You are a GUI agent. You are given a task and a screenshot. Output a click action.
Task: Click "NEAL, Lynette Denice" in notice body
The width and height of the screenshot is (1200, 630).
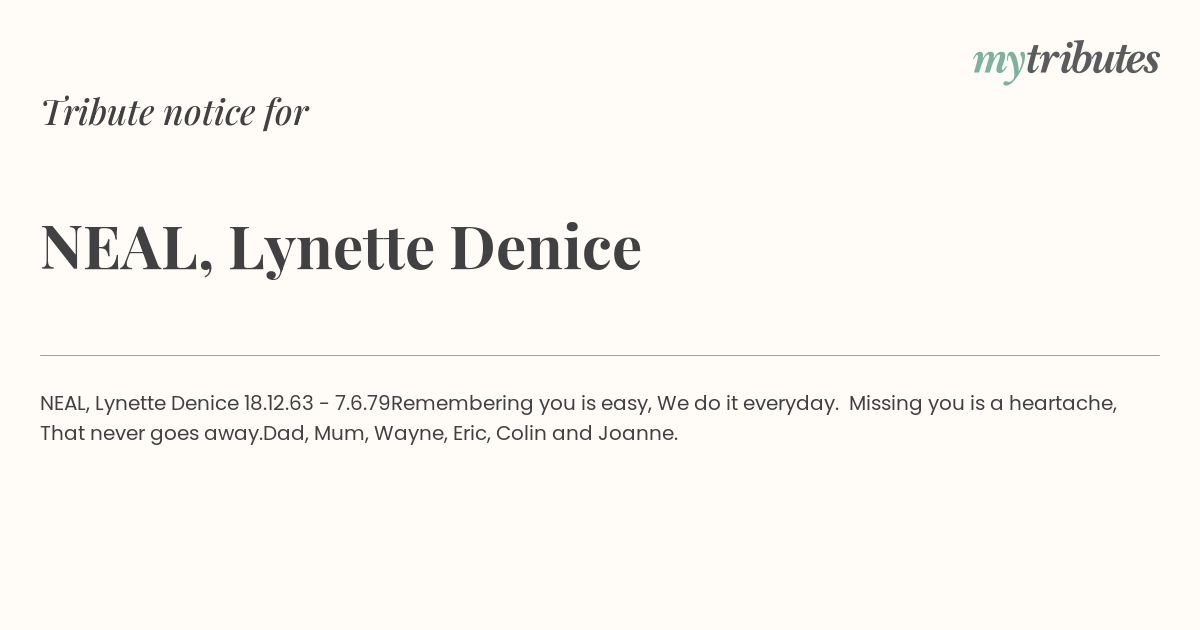coord(139,404)
